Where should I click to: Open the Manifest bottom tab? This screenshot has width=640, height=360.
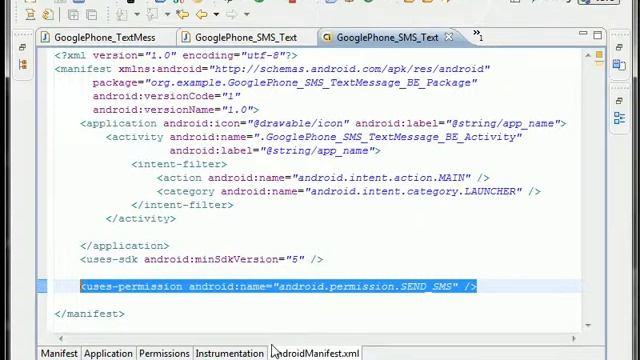click(x=59, y=353)
